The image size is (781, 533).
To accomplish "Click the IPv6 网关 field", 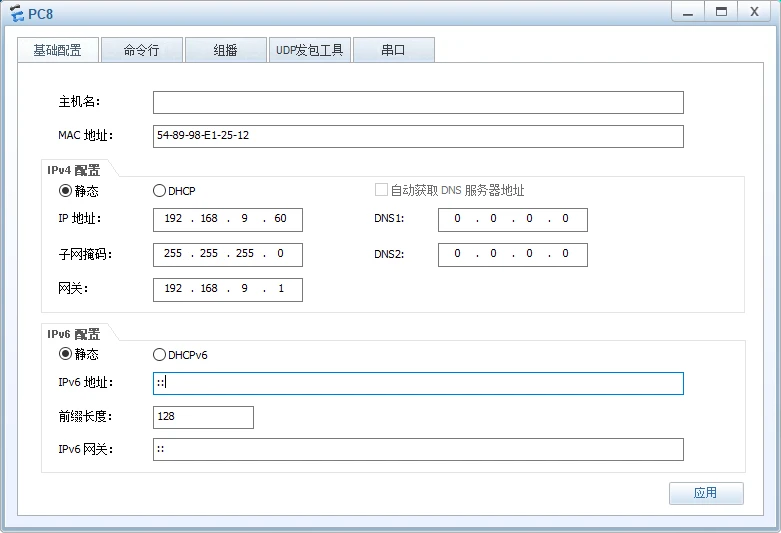I will pyautogui.click(x=418, y=449).
